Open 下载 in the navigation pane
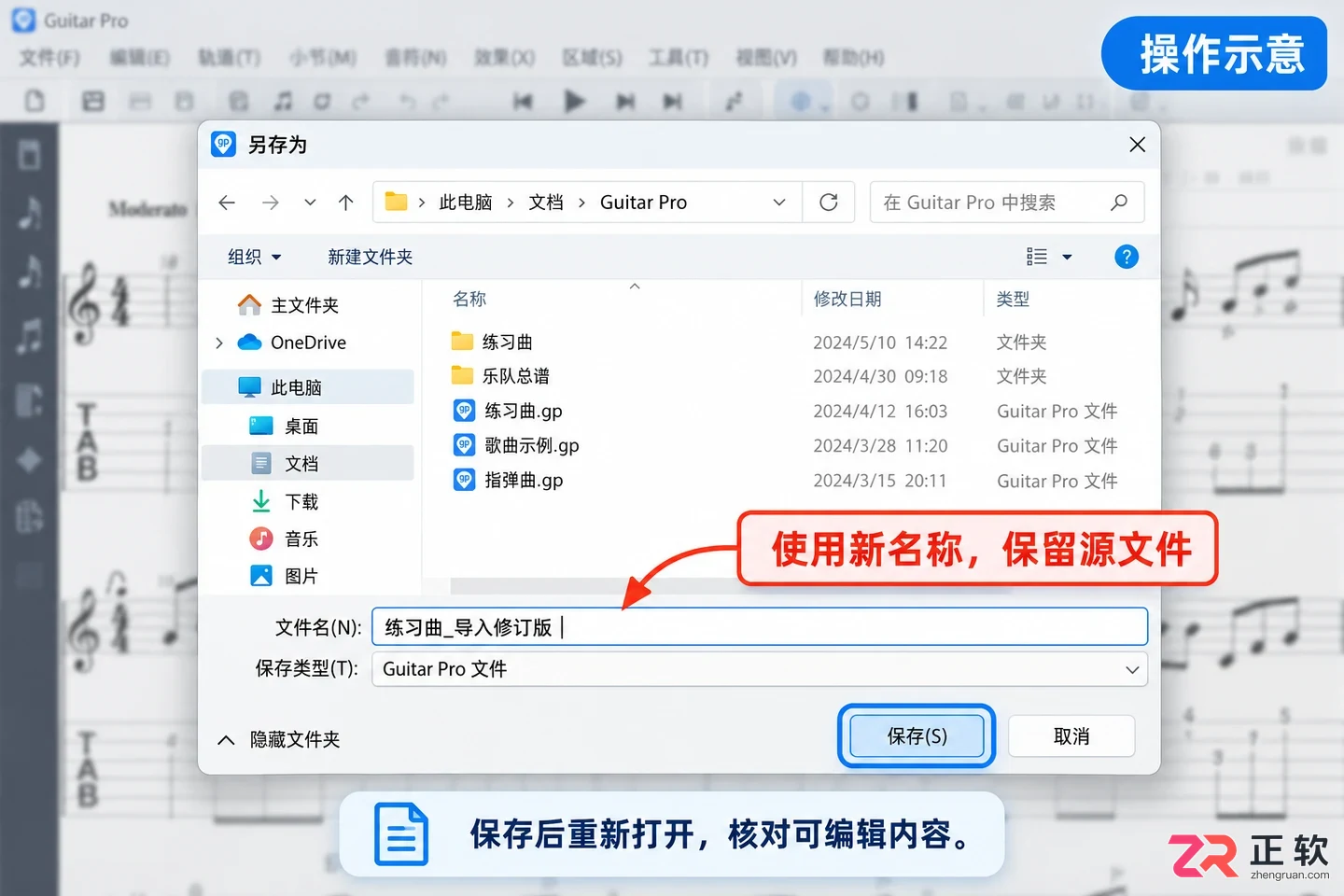 click(x=284, y=501)
